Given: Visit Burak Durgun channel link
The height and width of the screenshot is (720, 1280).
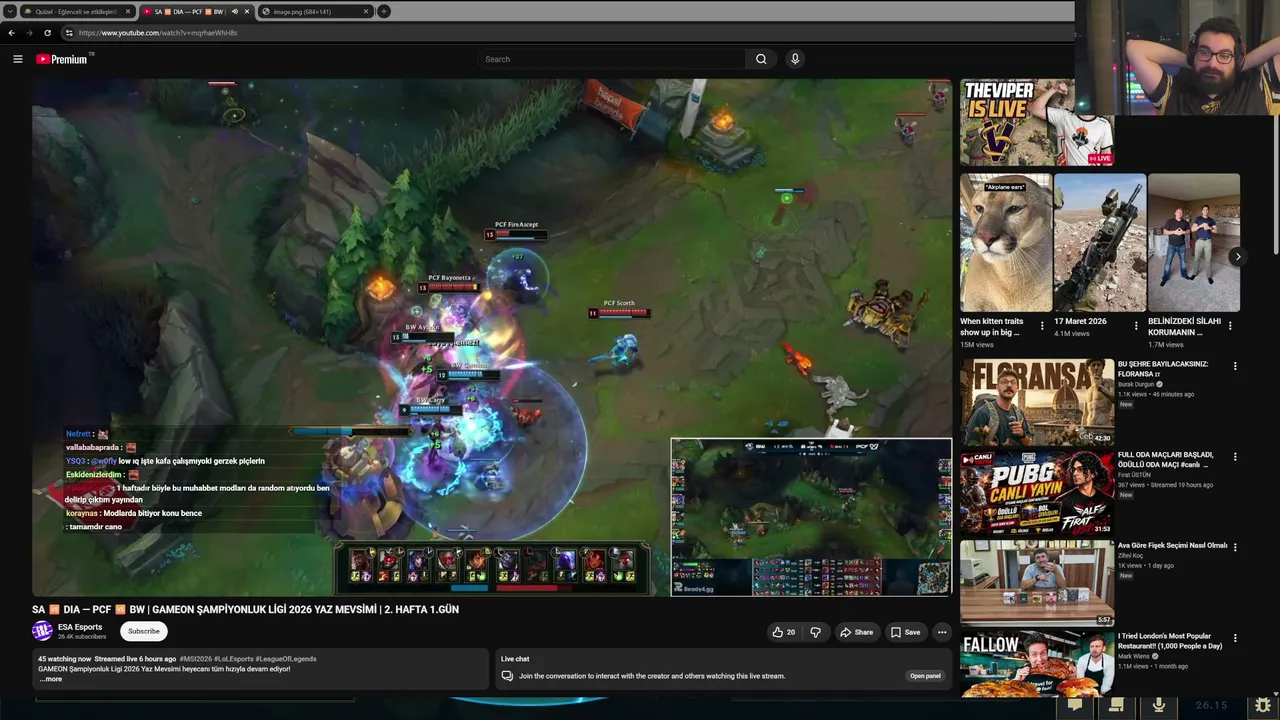Looking at the screenshot, I should click(x=1136, y=384).
